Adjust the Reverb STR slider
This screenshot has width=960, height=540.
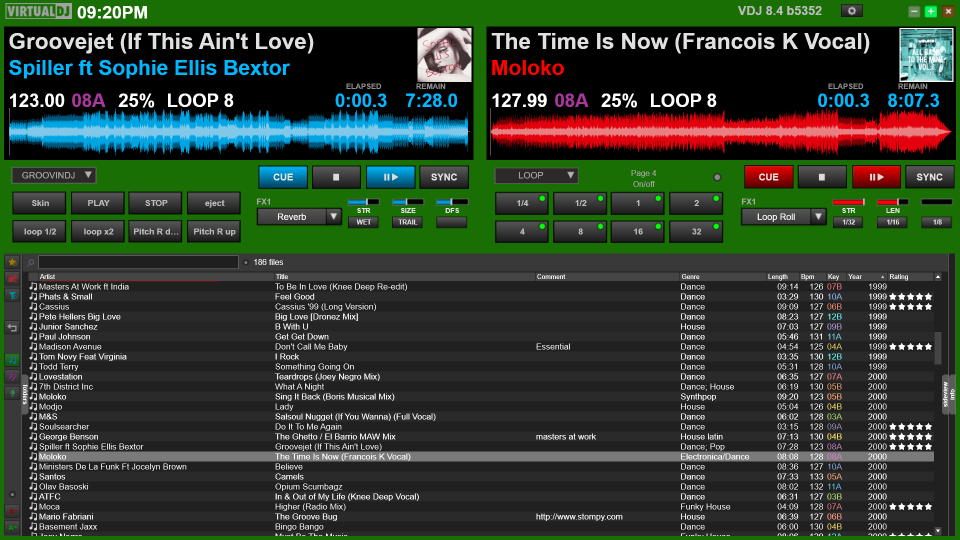click(363, 203)
